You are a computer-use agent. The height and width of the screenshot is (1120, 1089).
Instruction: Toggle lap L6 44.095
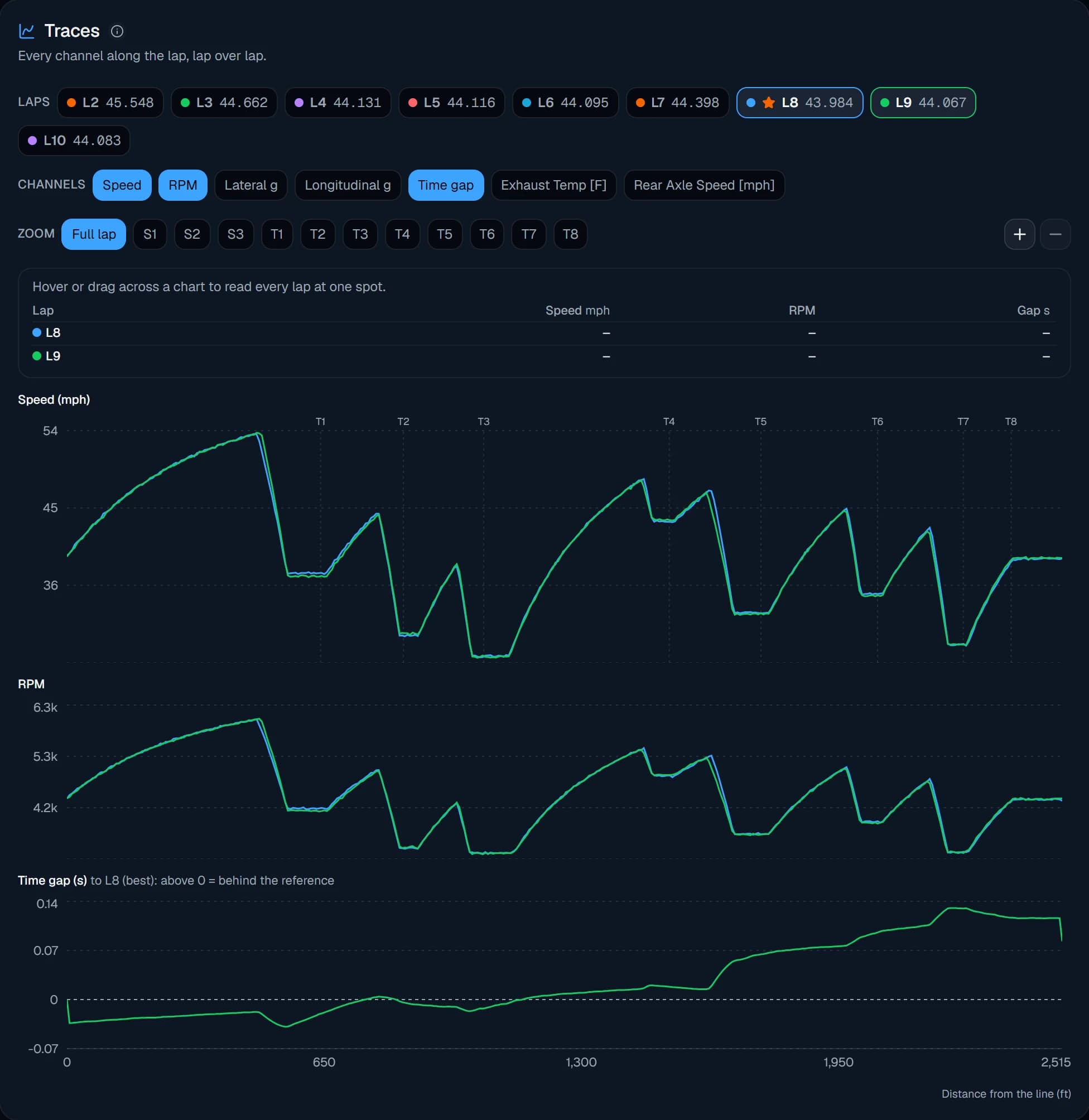click(x=566, y=102)
